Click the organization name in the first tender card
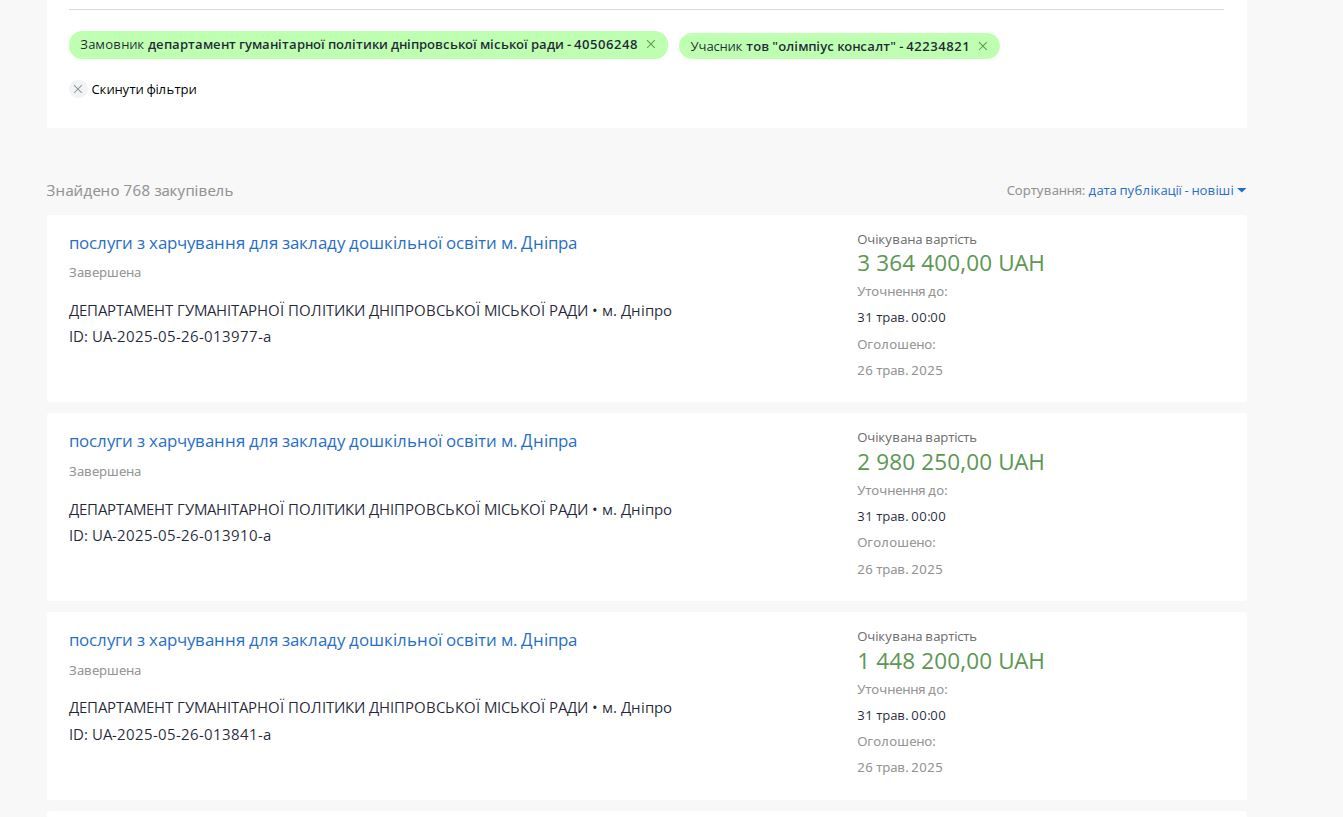The width and height of the screenshot is (1343, 817). tap(329, 311)
